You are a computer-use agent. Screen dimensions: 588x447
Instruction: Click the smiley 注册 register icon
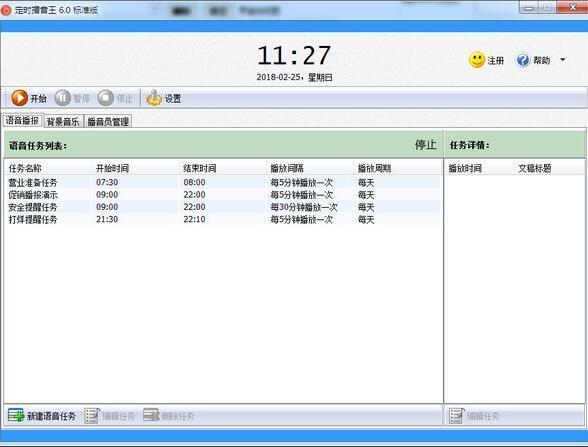[477, 60]
